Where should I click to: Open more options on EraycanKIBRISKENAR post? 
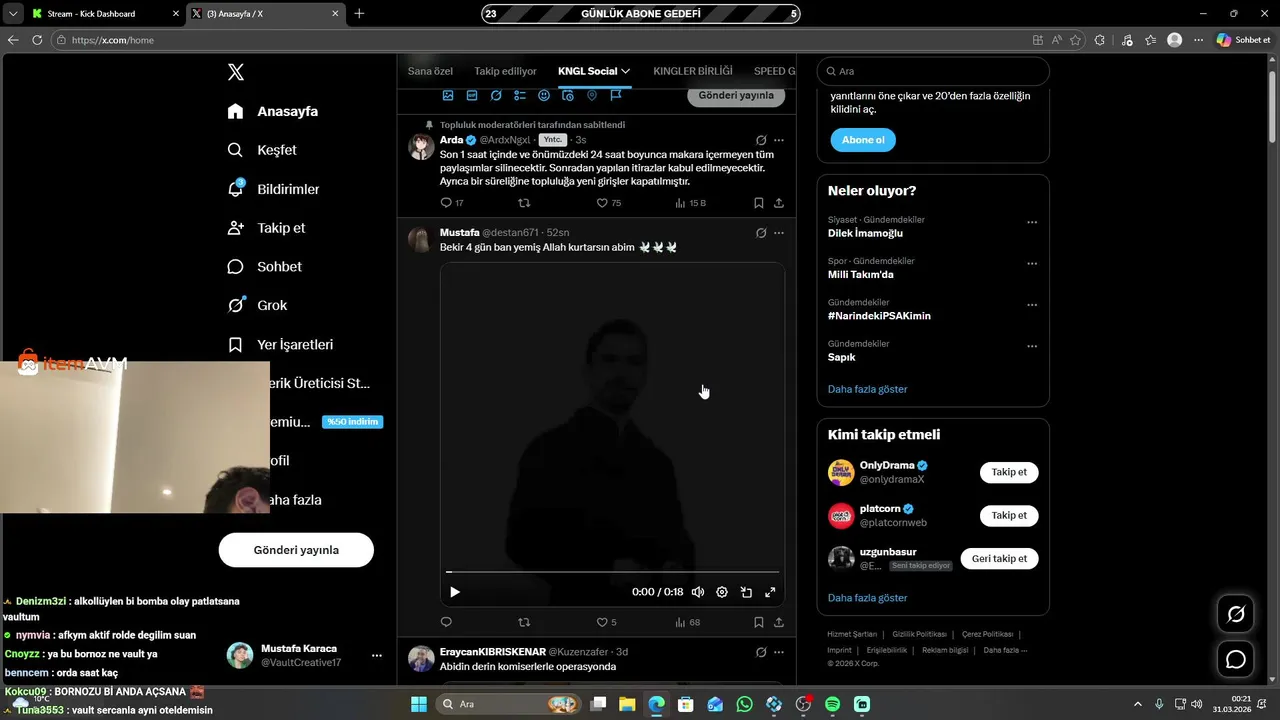point(779,652)
